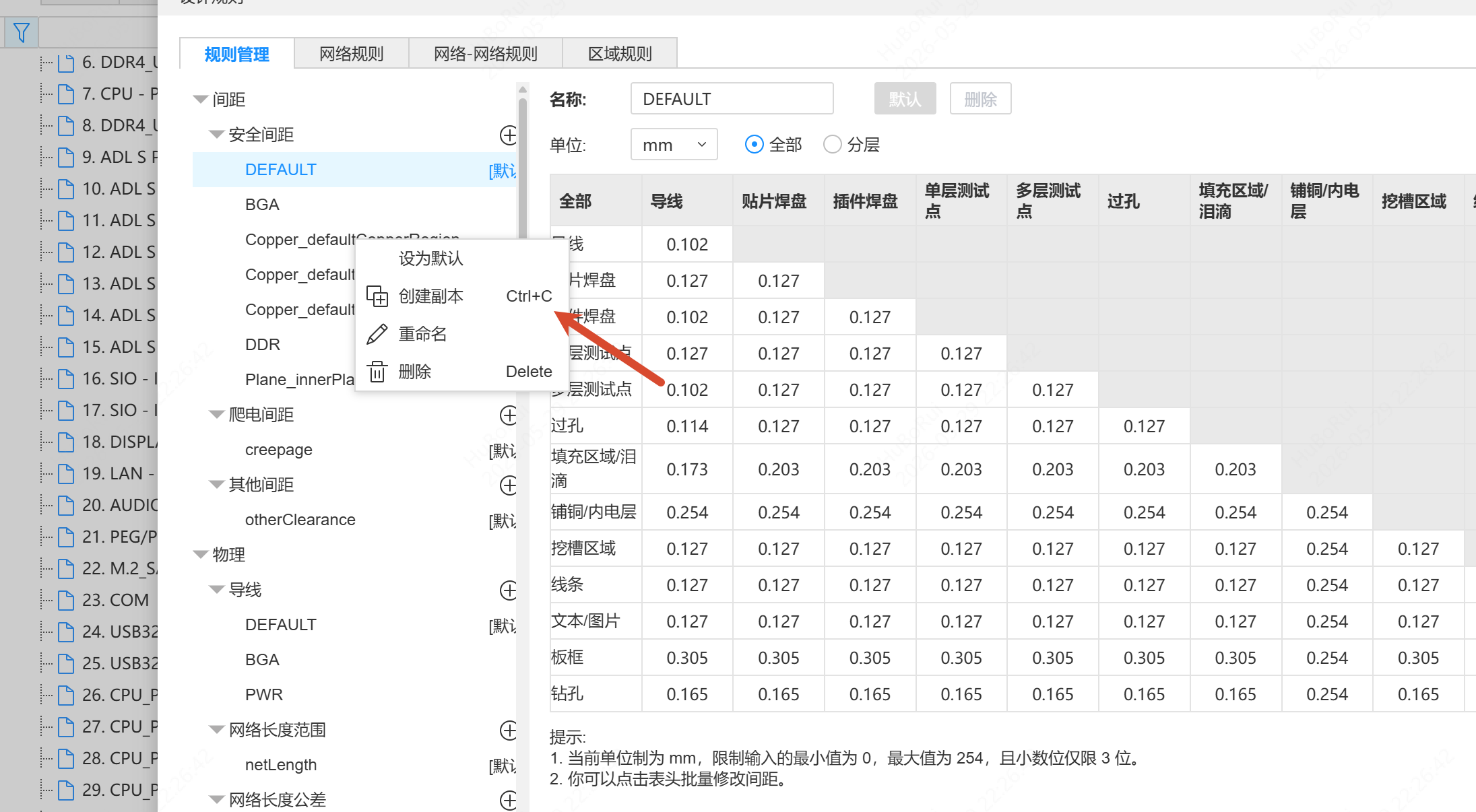Select the 挖槽区域 column header

[1418, 201]
